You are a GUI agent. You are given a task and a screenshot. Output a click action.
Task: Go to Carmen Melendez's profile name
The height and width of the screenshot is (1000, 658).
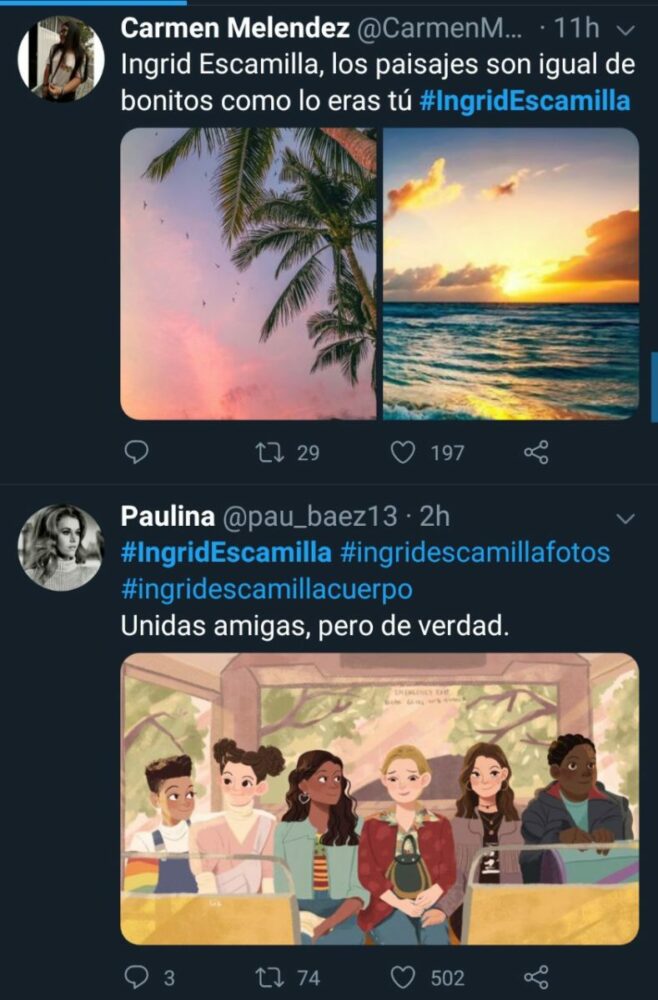[235, 29]
